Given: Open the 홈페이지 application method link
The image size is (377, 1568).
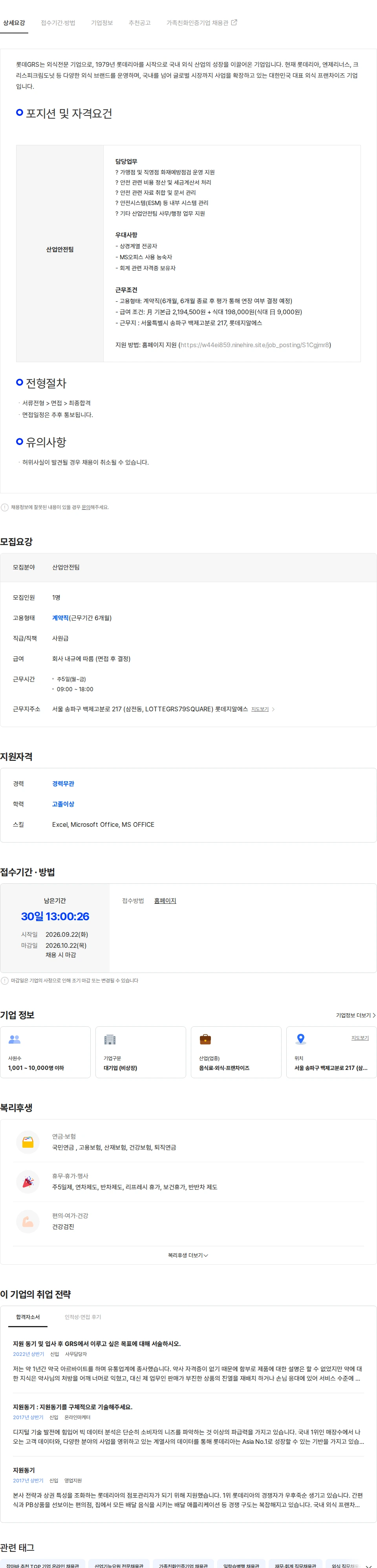Looking at the screenshot, I should pyautogui.click(x=165, y=901).
